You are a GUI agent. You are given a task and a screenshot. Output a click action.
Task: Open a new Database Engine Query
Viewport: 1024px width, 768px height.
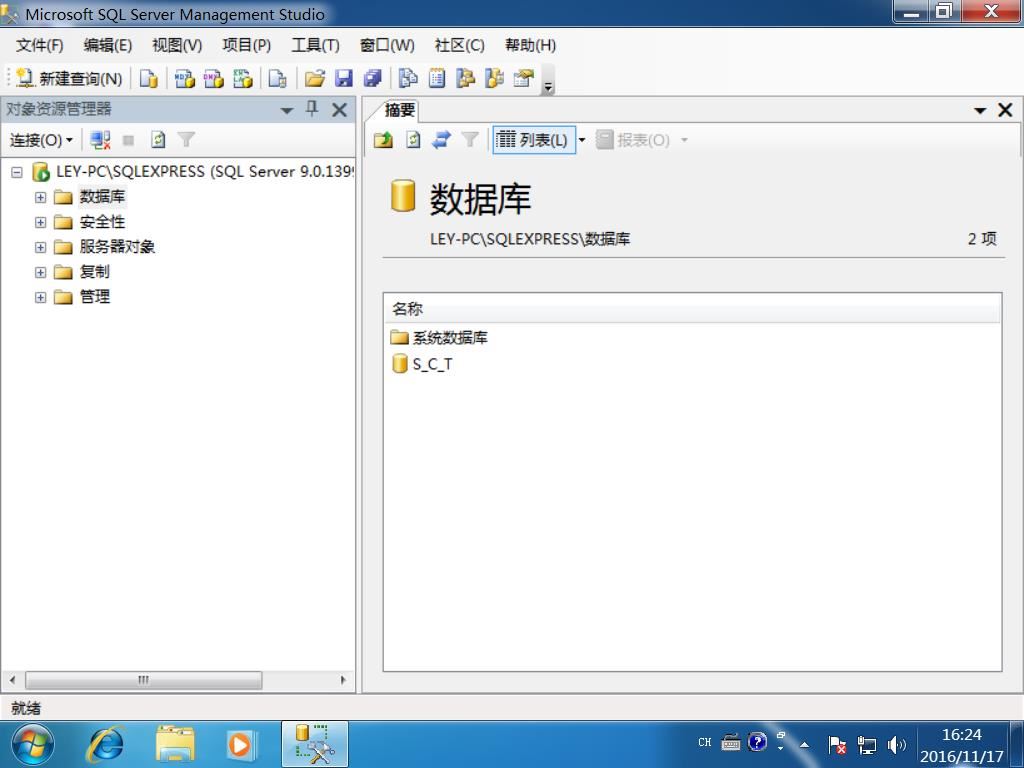(149, 79)
